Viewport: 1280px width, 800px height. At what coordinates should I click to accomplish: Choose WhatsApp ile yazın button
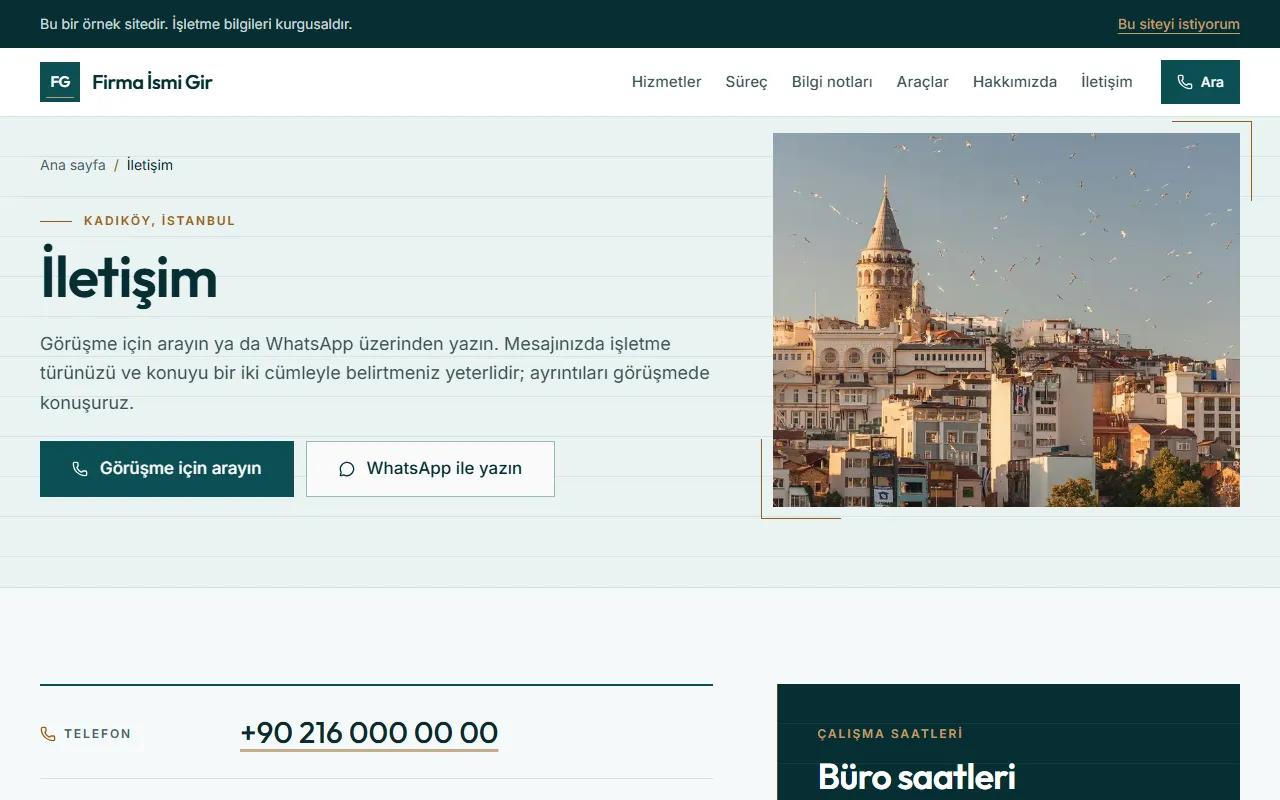430,469
